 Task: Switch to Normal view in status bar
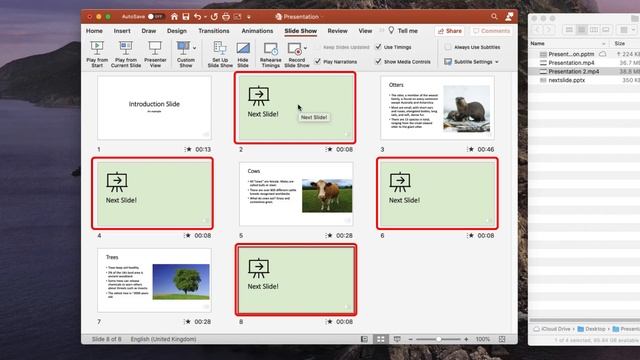tap(364, 339)
